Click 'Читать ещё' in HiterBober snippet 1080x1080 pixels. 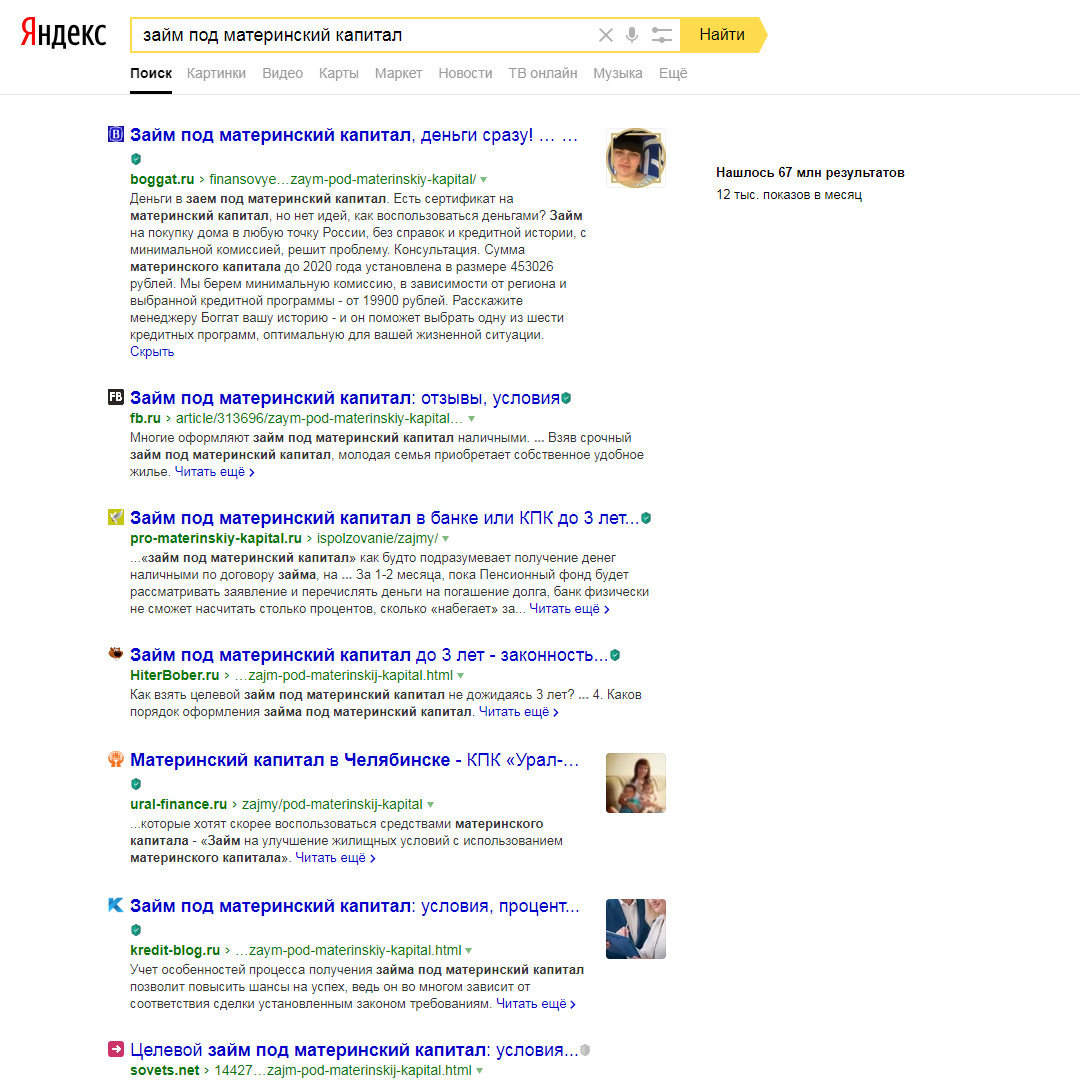pyautogui.click(x=519, y=712)
